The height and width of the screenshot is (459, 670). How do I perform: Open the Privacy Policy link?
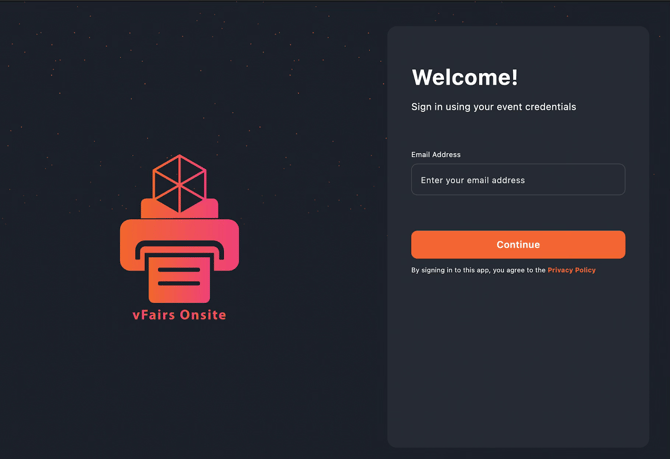click(x=571, y=270)
